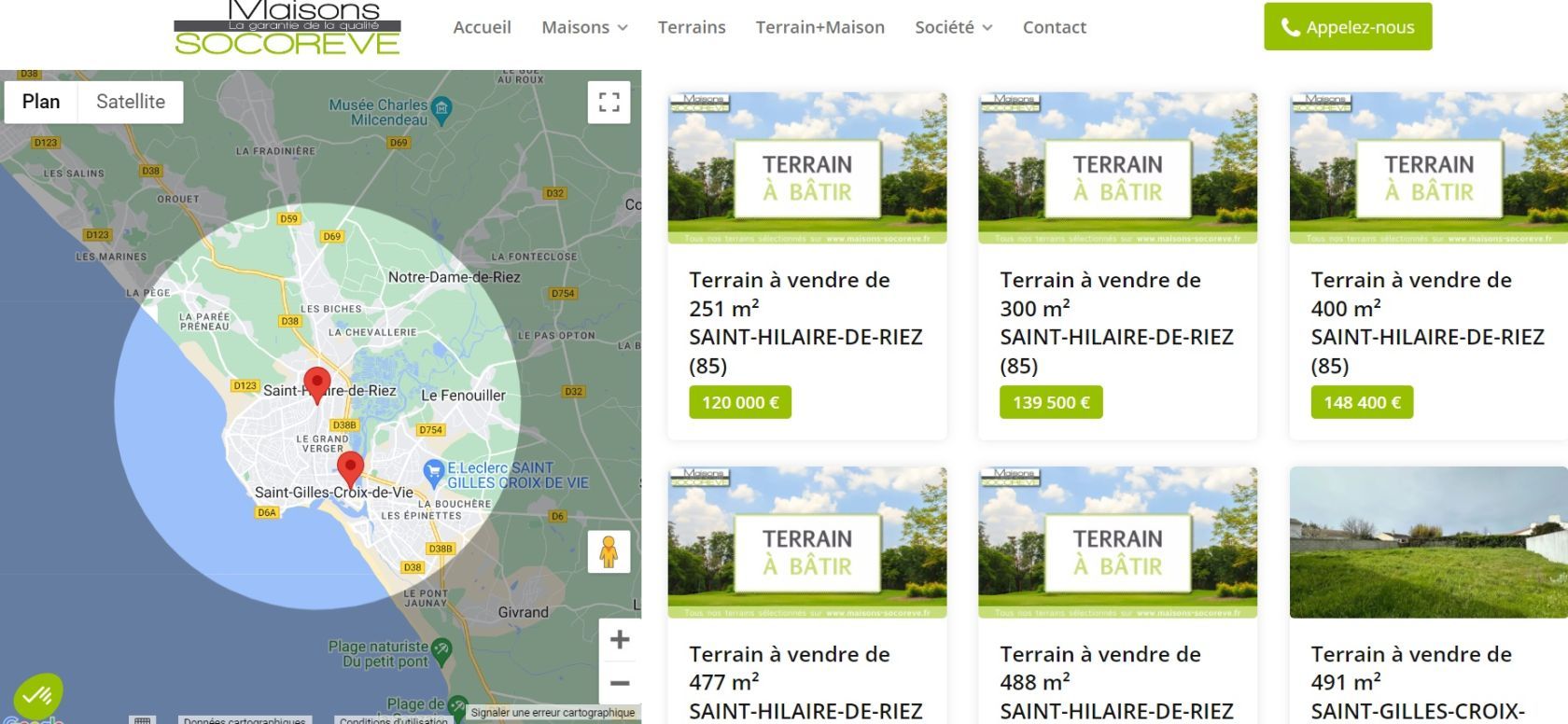Screen dimensions: 1568x724
Task: Click the E.Leclerc shopping cart marker
Action: [x=433, y=472]
